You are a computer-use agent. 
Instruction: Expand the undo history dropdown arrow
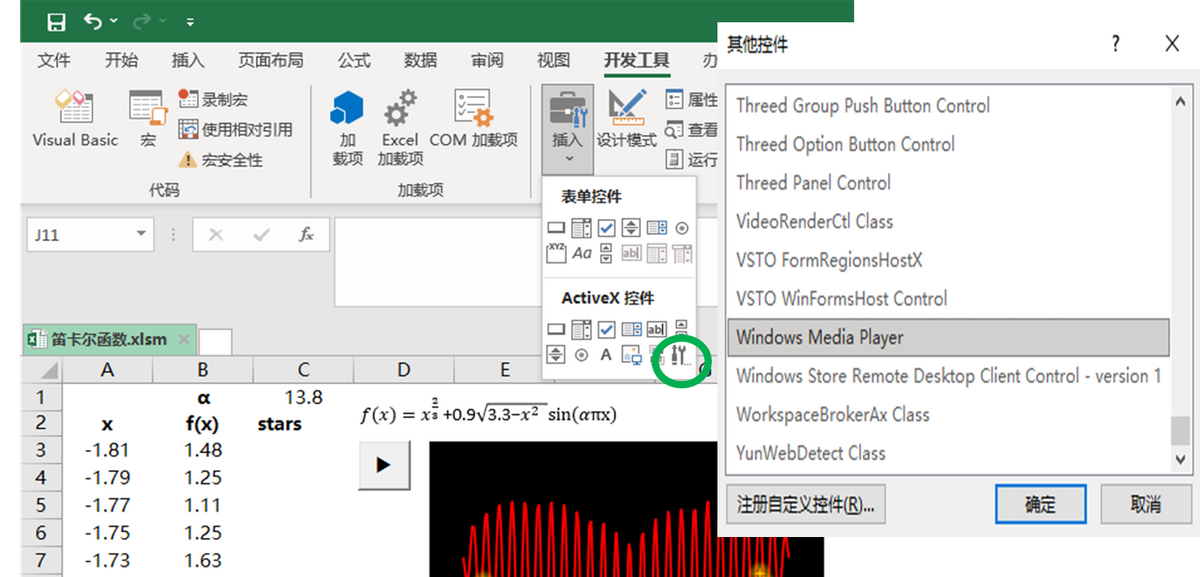114,21
